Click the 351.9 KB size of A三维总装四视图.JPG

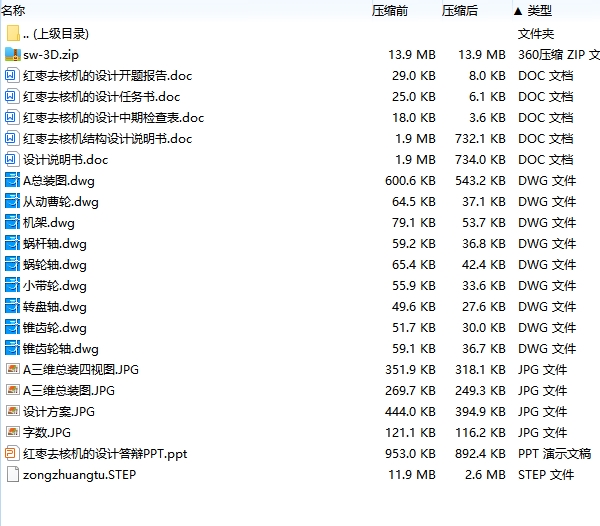[x=410, y=370]
